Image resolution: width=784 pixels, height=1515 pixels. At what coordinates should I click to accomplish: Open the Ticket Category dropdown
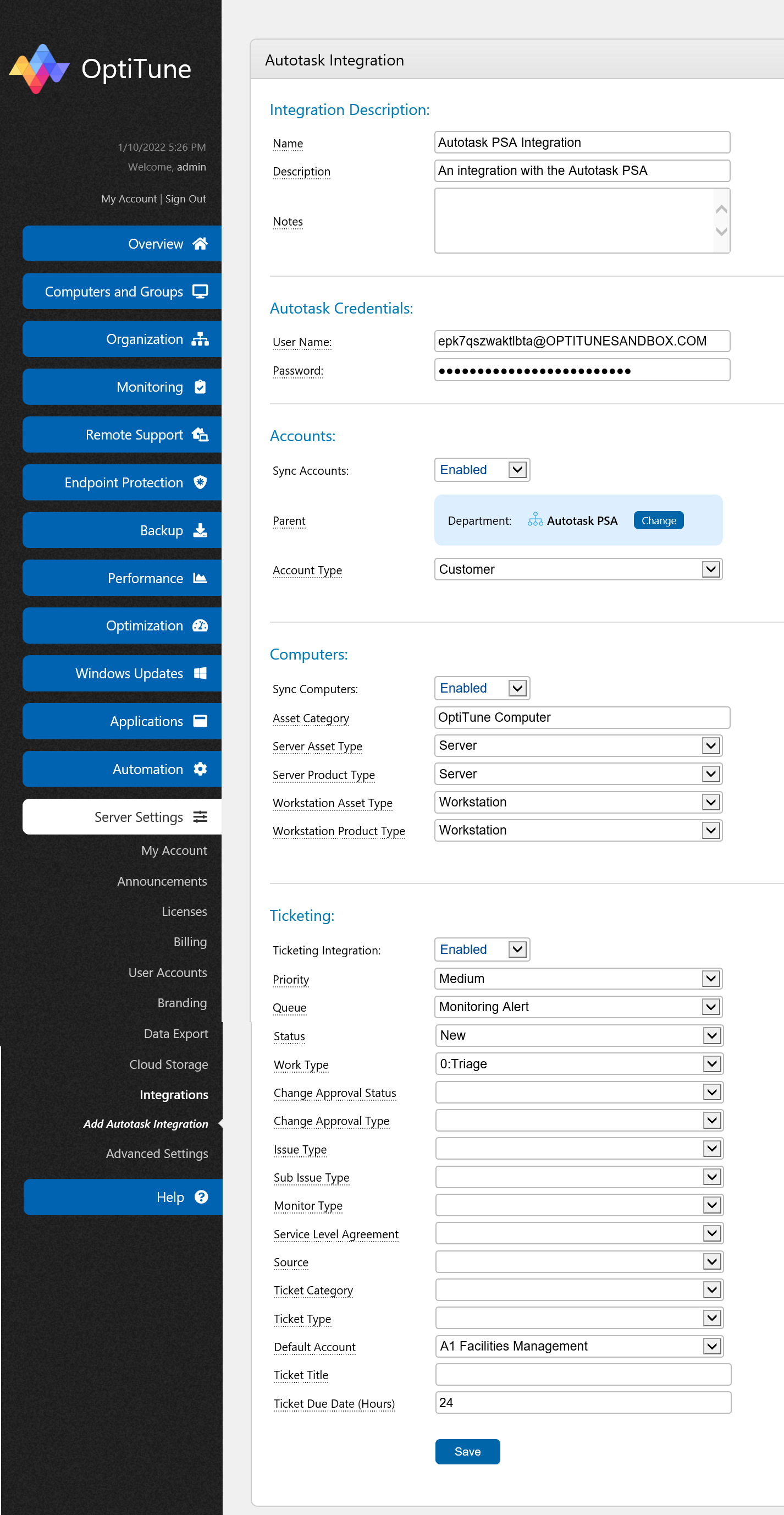coord(579,1289)
